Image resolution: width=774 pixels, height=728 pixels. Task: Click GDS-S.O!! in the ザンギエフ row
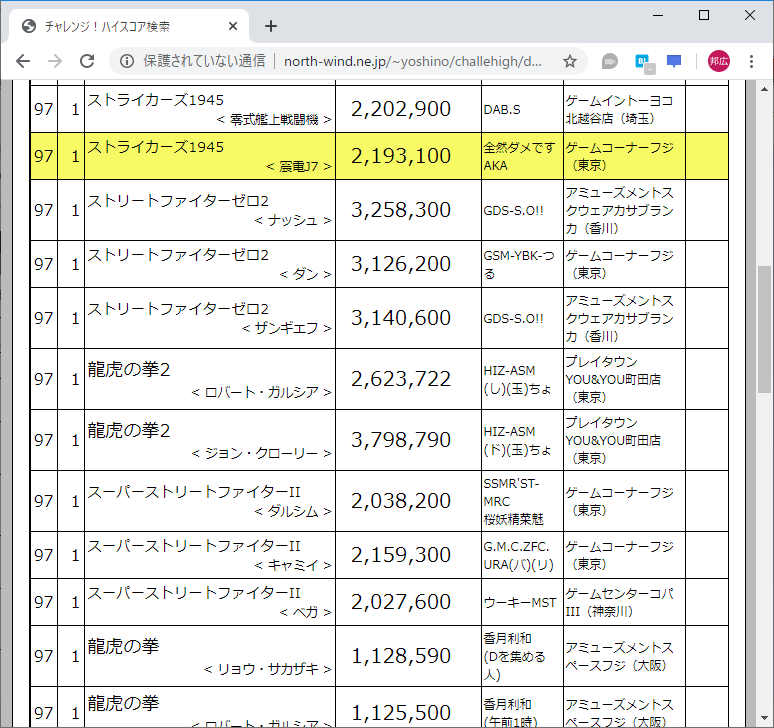click(x=513, y=319)
